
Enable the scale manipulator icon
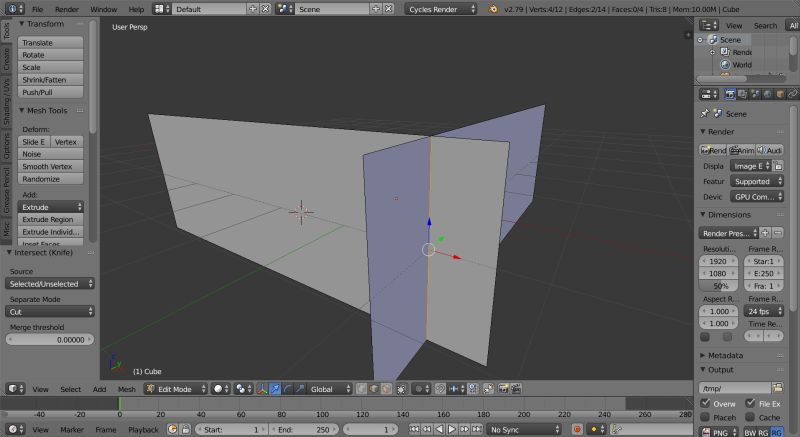pos(299,389)
